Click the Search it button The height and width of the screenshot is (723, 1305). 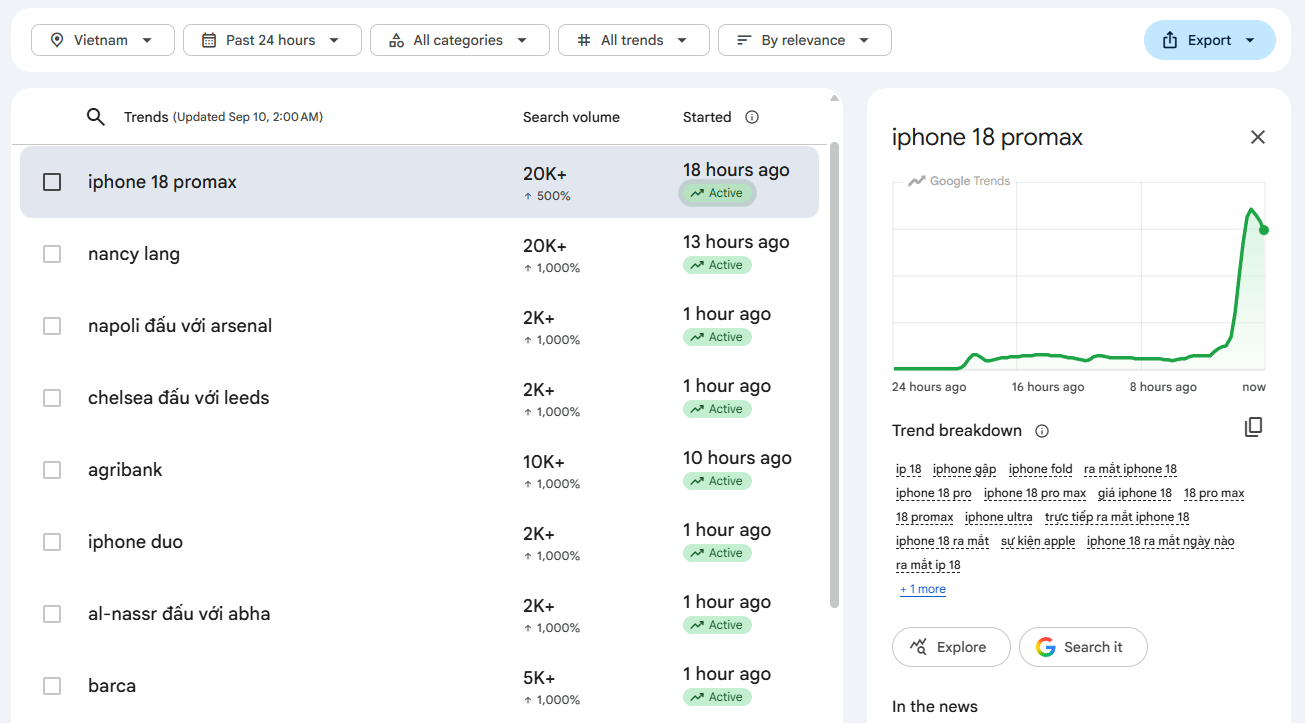coord(1083,647)
